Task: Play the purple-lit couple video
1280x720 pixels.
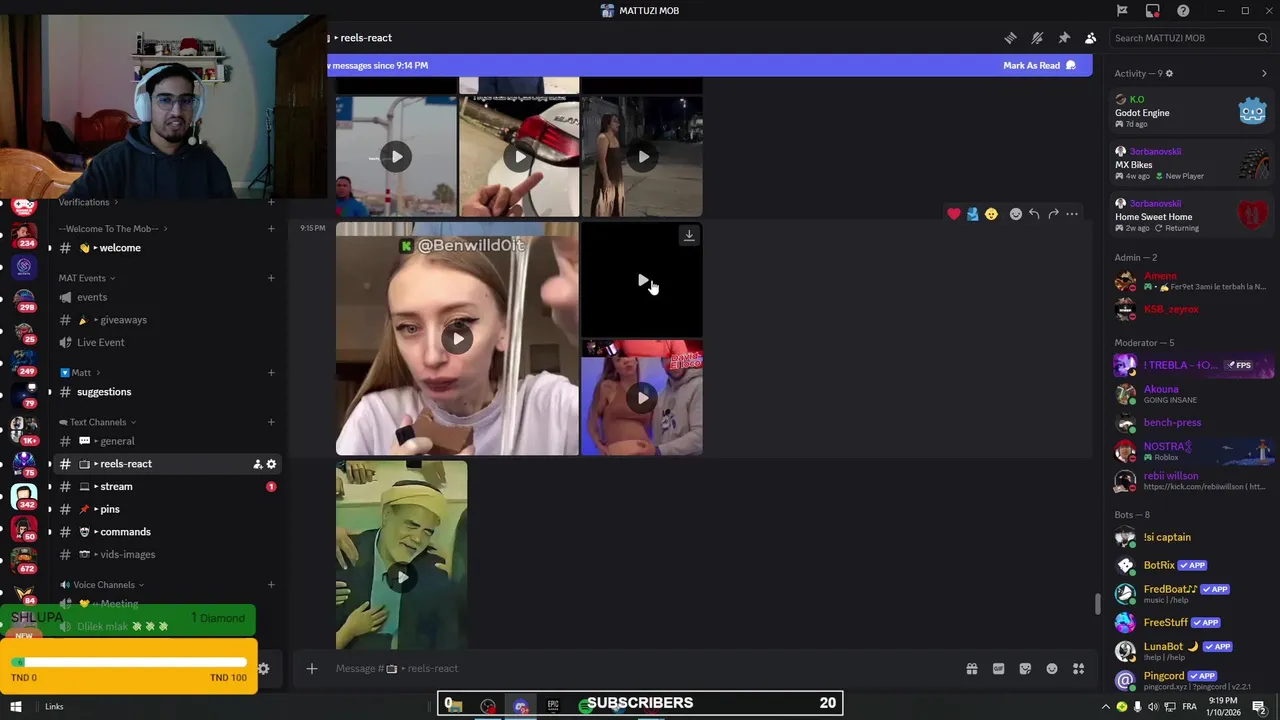Action: tap(642, 398)
